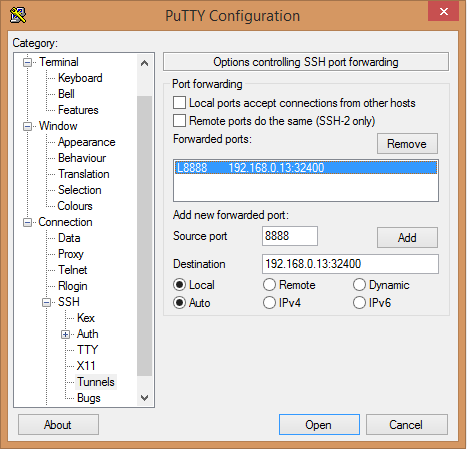Open the X11 category
The height and width of the screenshot is (449, 467).
click(86, 366)
